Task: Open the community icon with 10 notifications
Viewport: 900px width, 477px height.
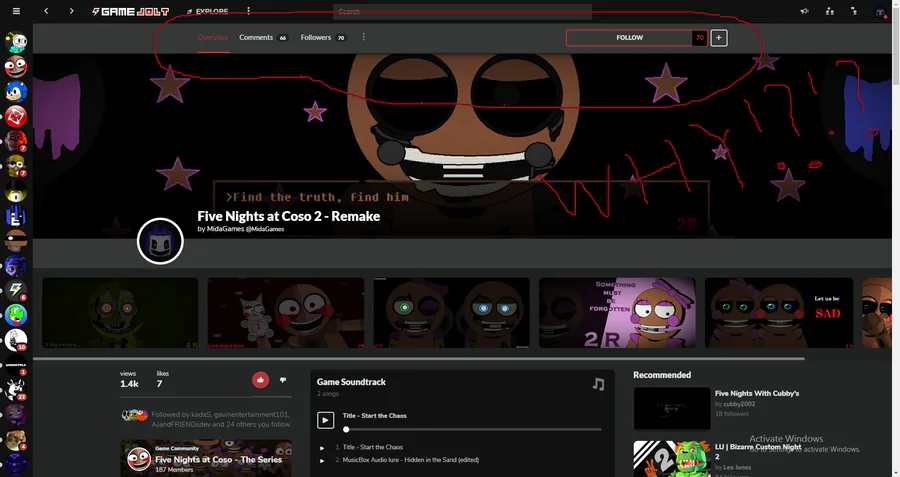Action: (x=16, y=340)
